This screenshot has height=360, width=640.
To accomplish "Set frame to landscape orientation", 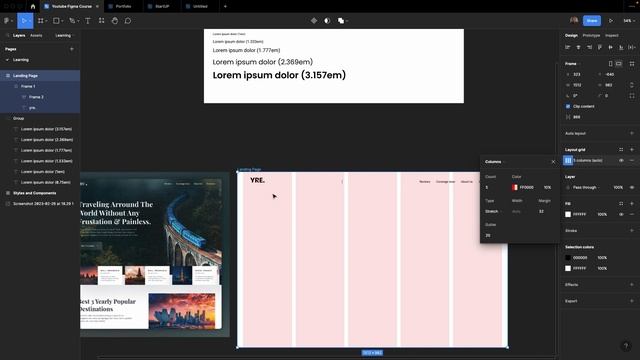I will (619, 64).
